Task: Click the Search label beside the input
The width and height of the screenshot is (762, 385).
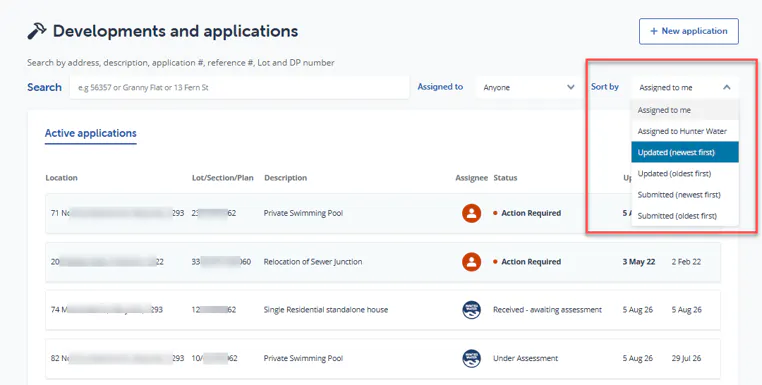Action: click(x=44, y=88)
